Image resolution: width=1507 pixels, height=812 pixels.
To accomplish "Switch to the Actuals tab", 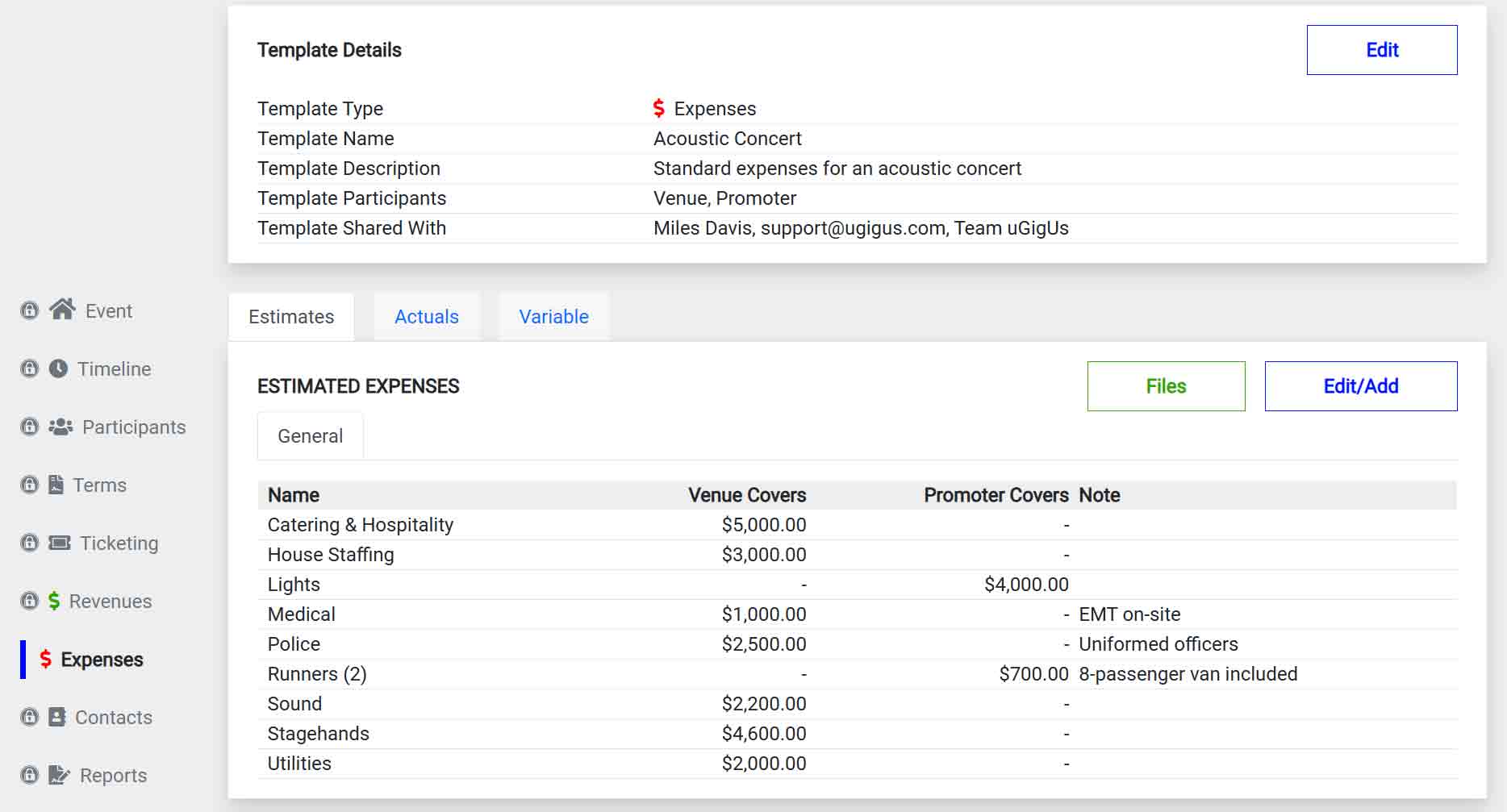I will [x=427, y=317].
